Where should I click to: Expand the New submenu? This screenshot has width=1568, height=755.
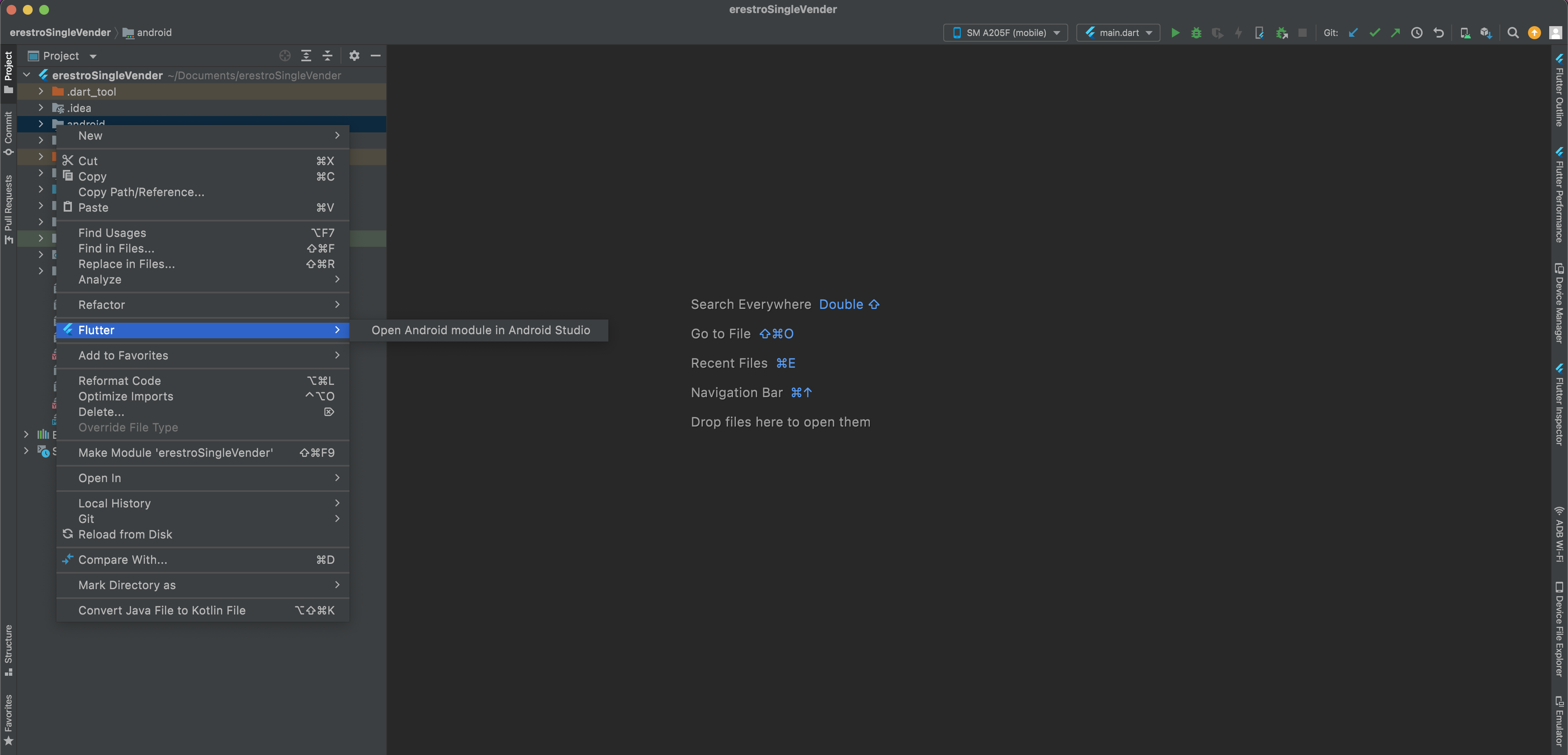[x=203, y=136]
